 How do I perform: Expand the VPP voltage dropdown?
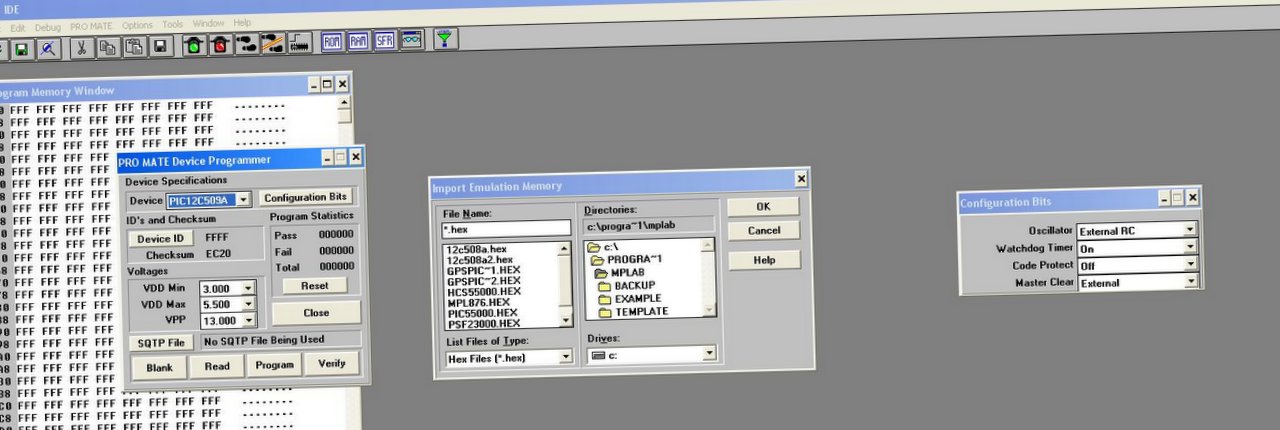point(249,321)
